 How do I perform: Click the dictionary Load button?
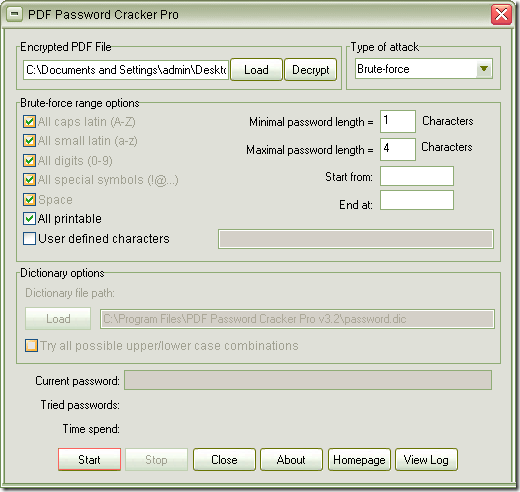point(58,319)
